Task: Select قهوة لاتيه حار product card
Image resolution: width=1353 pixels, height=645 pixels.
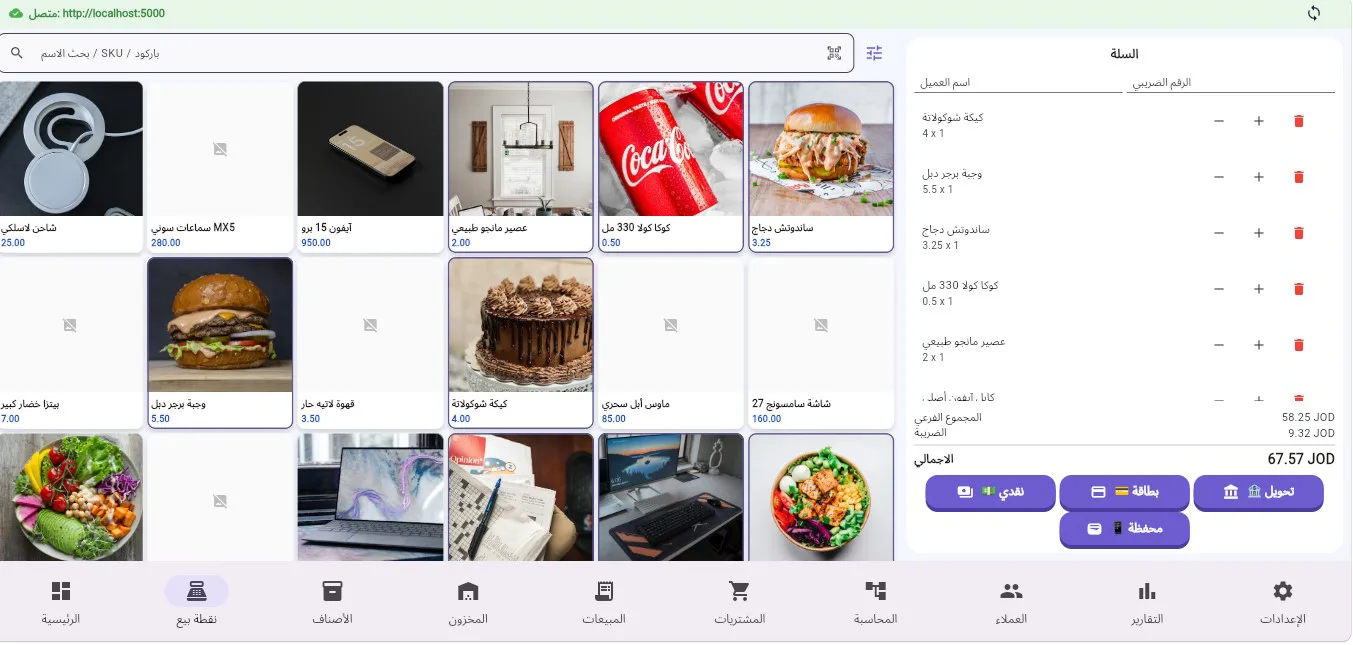Action: [370, 343]
